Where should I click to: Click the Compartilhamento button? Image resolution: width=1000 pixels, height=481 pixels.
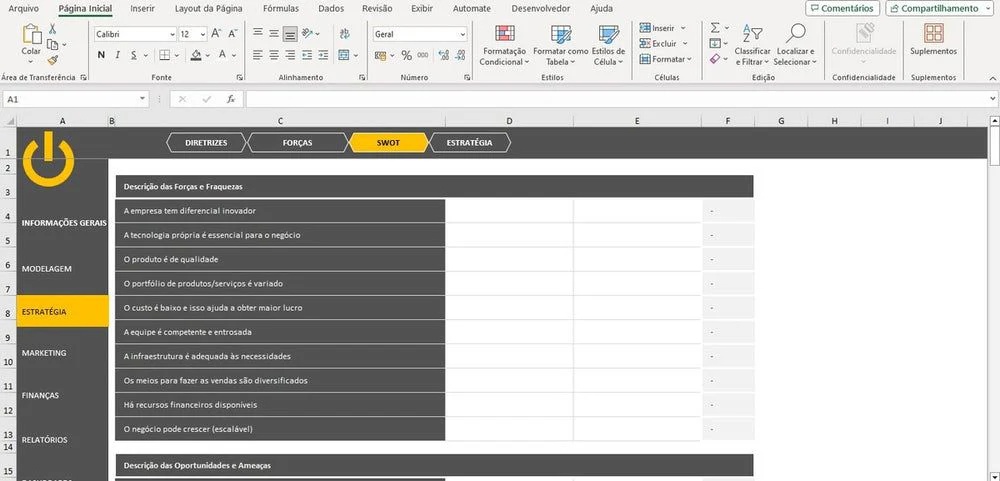coord(941,8)
